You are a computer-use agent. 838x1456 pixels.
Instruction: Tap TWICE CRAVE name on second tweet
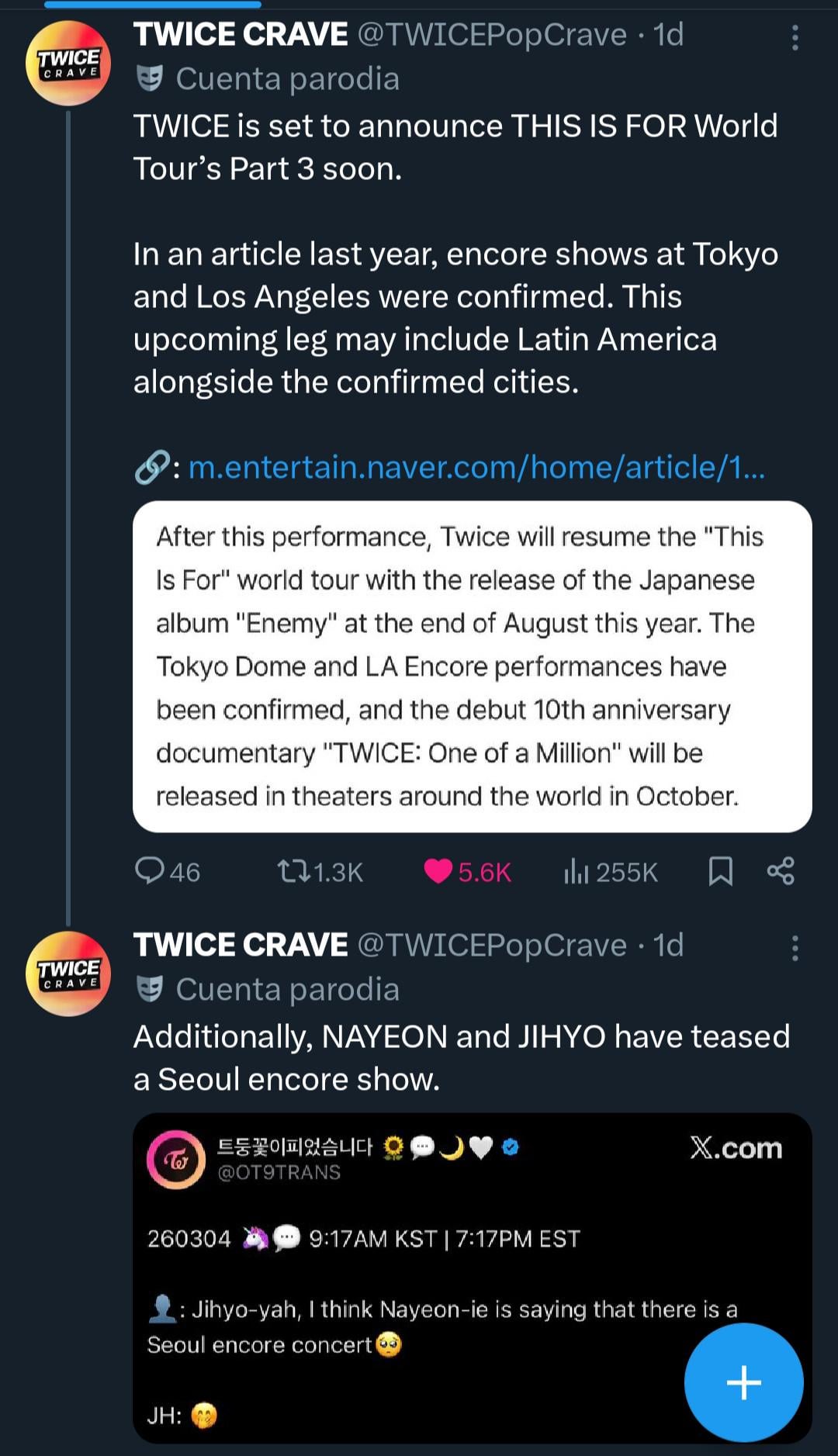coord(241,945)
